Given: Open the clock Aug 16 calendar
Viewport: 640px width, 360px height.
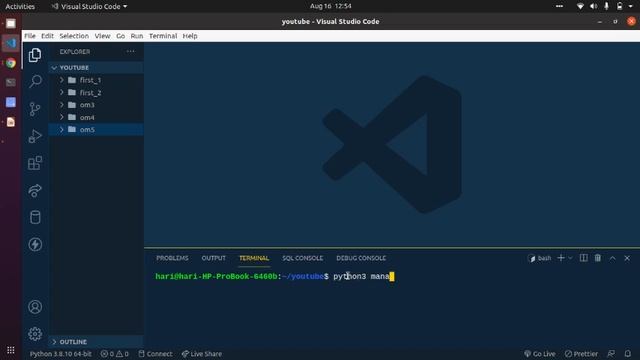Looking at the screenshot, I should (330, 6).
